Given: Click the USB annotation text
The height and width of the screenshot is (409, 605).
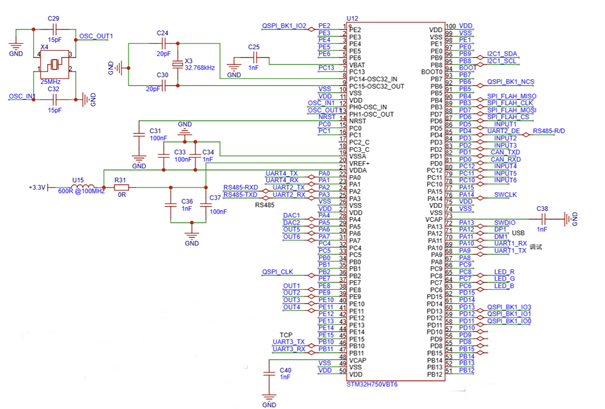Looking at the screenshot, I should [518, 233].
